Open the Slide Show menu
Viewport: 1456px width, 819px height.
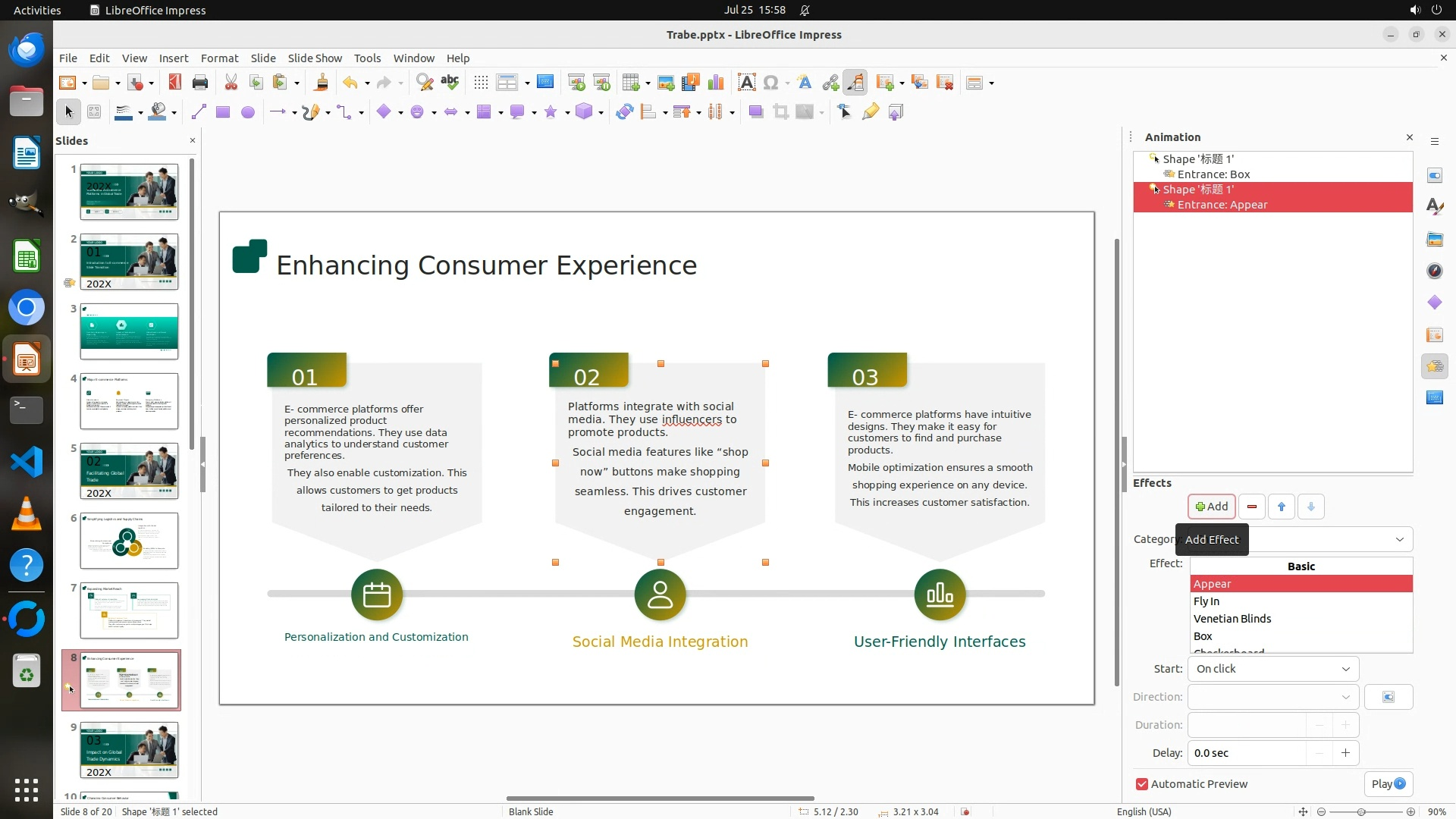[315, 58]
